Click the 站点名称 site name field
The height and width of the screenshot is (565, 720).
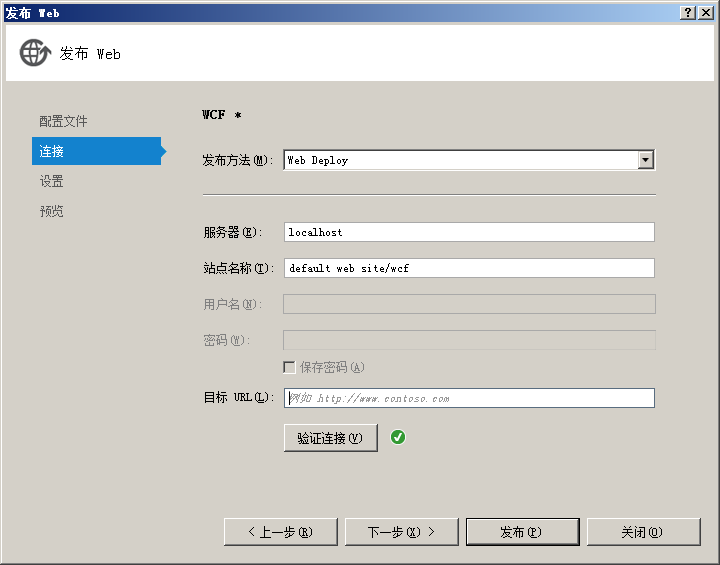coord(469,268)
